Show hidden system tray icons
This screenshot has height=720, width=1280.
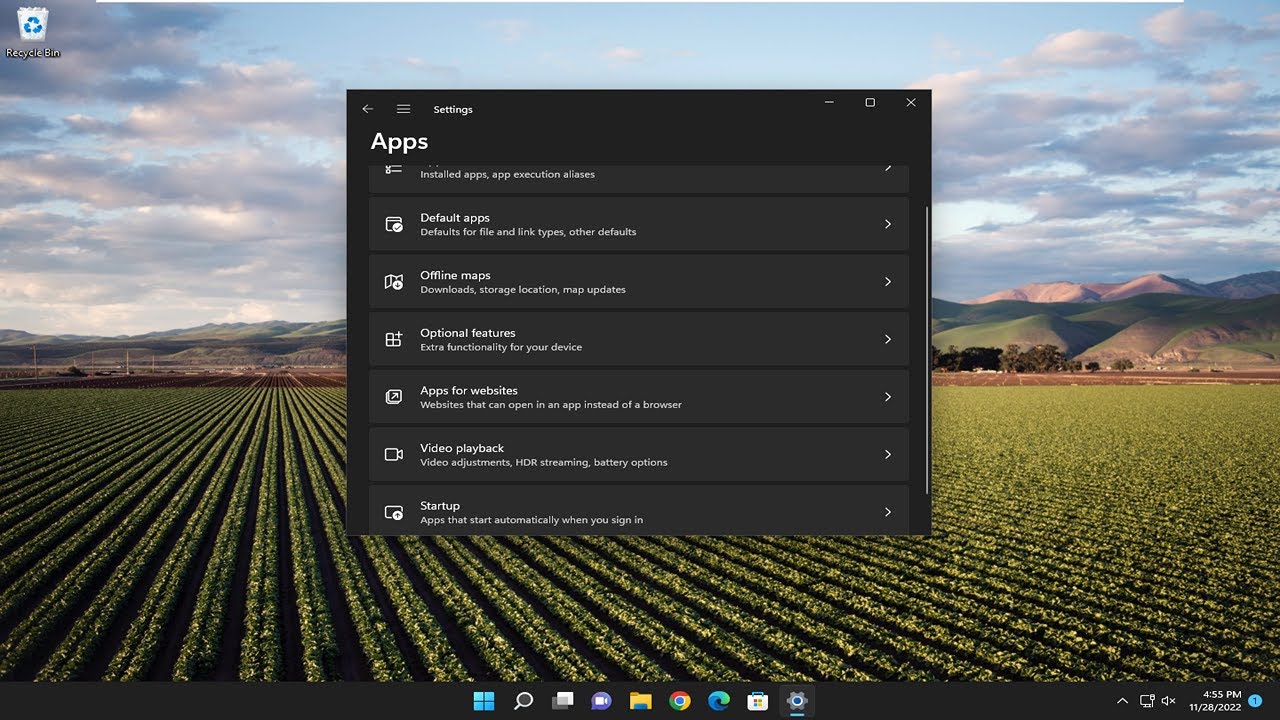pos(1122,701)
